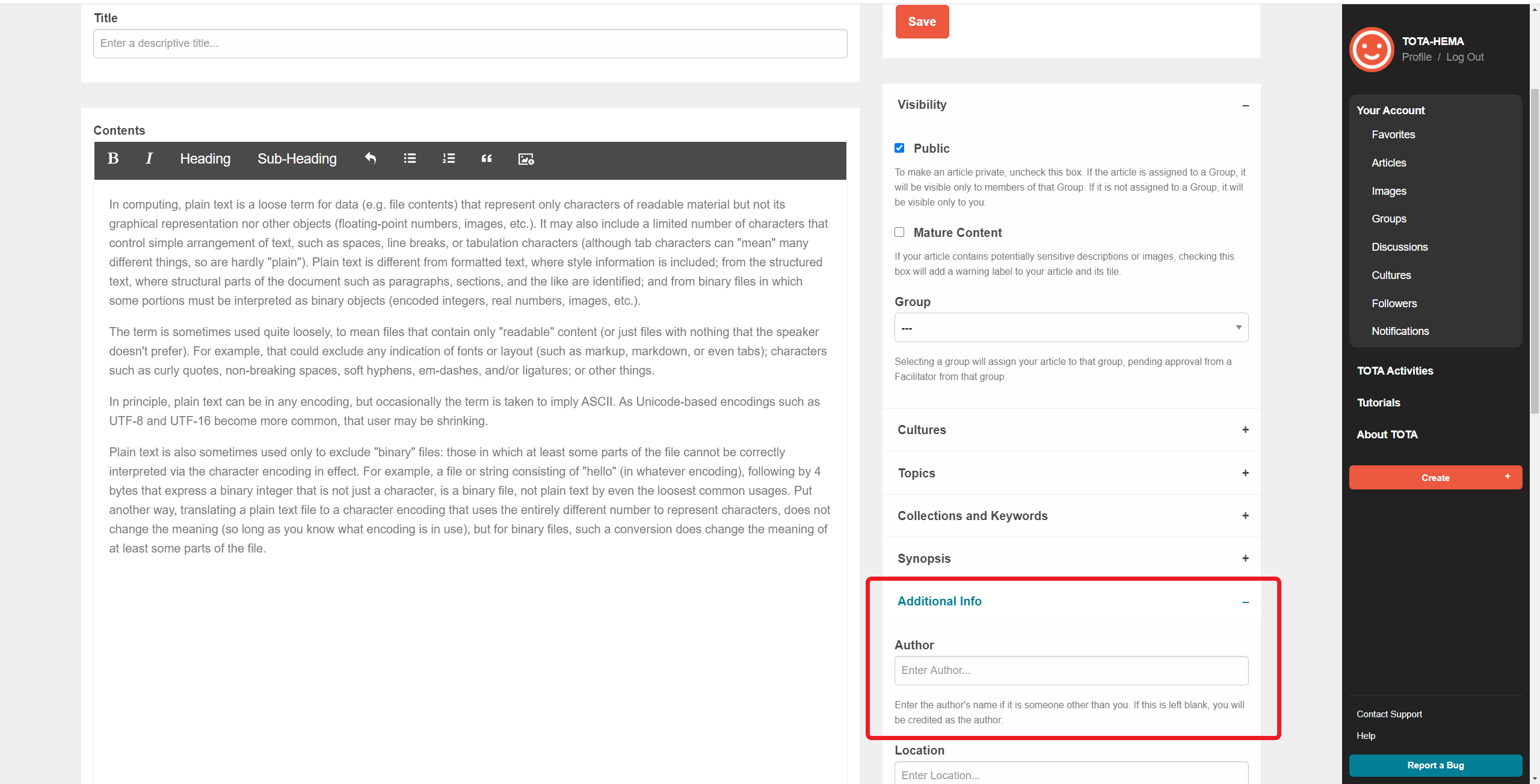Image resolution: width=1540 pixels, height=784 pixels.
Task: Click the insert image icon
Action: [526, 159]
